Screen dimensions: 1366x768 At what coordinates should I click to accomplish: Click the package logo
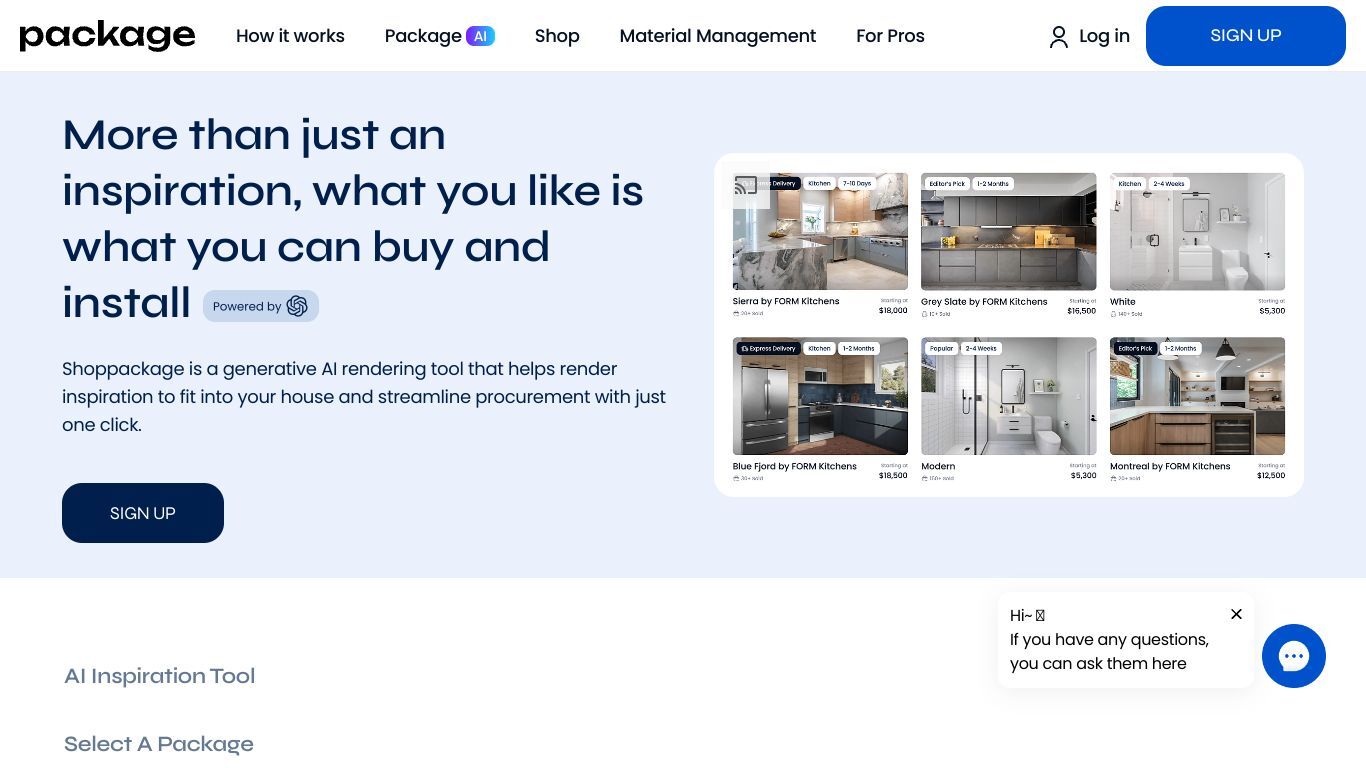point(107,36)
